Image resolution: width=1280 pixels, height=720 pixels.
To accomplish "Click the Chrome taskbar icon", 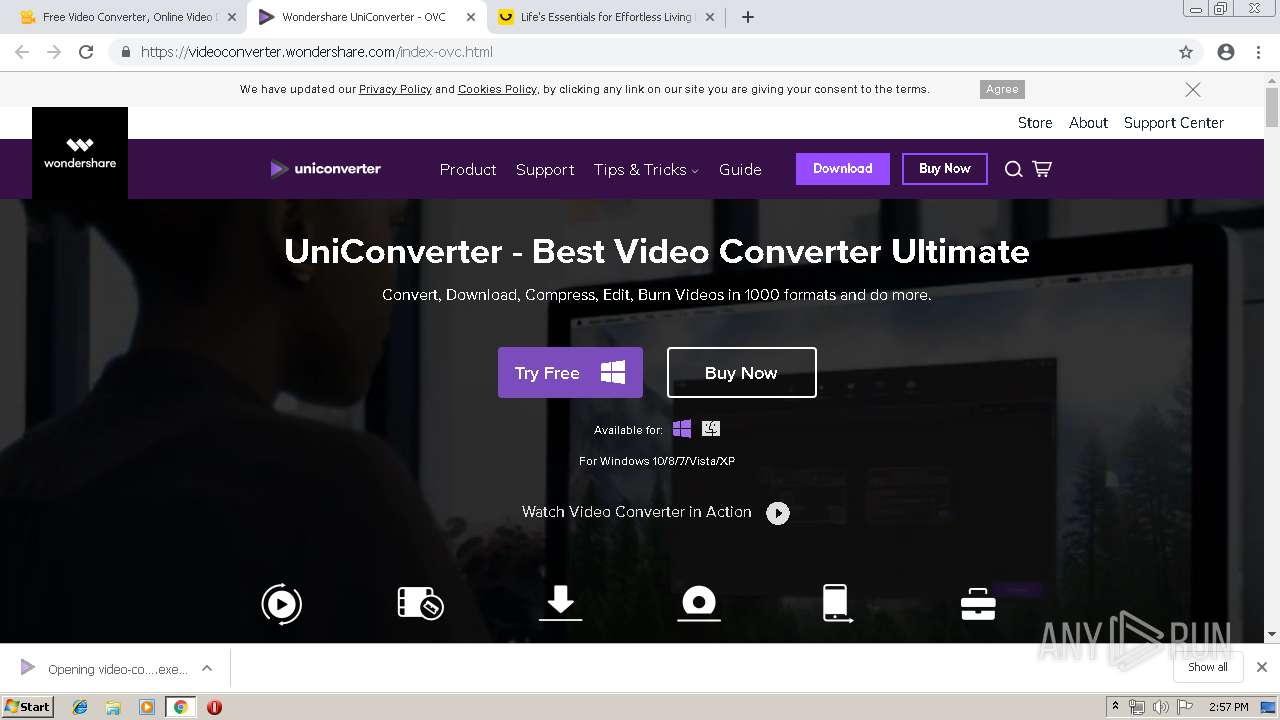I will tap(180, 707).
